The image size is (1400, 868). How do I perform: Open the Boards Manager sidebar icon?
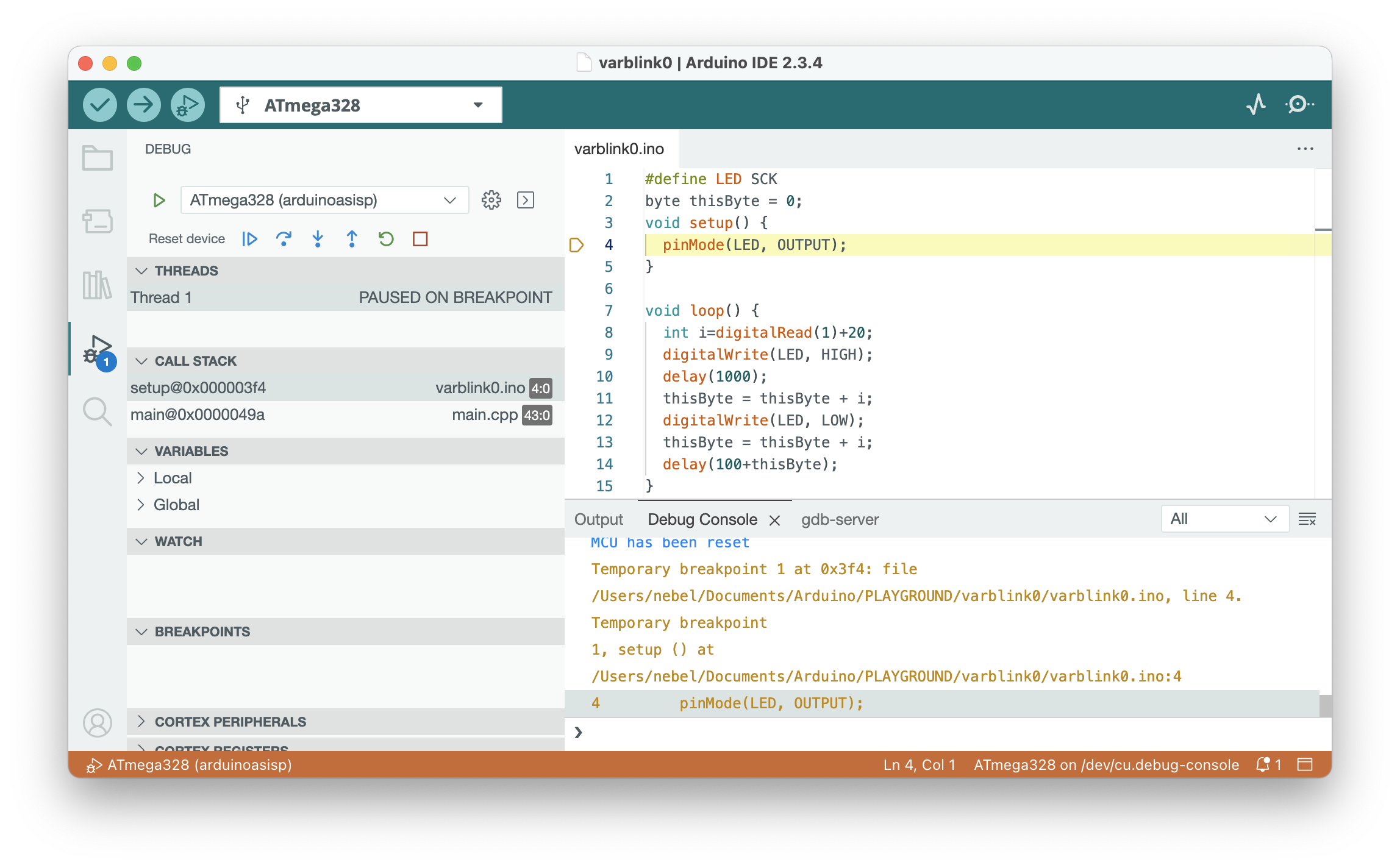[x=97, y=221]
